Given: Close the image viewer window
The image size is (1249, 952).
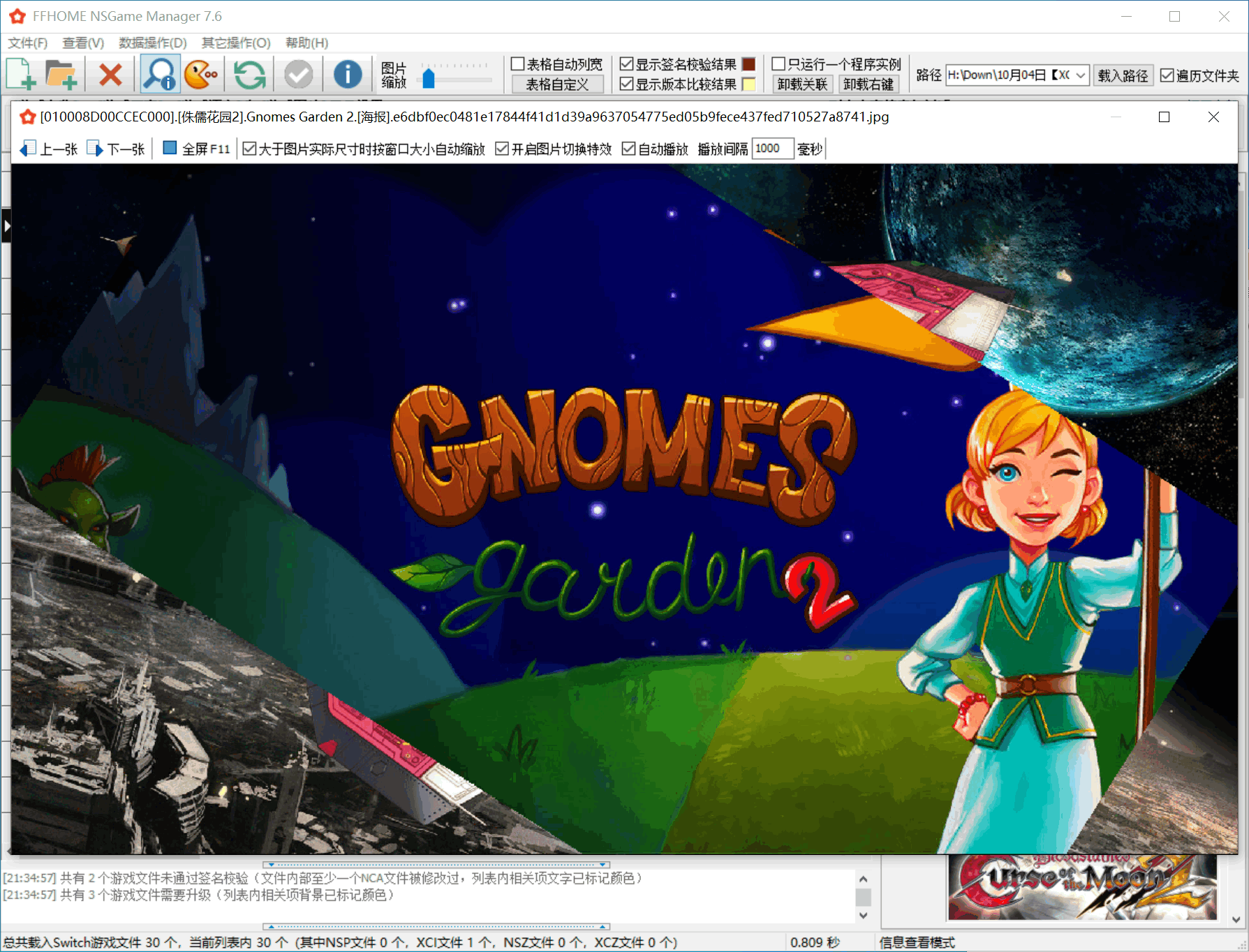Looking at the screenshot, I should click(x=1213, y=117).
